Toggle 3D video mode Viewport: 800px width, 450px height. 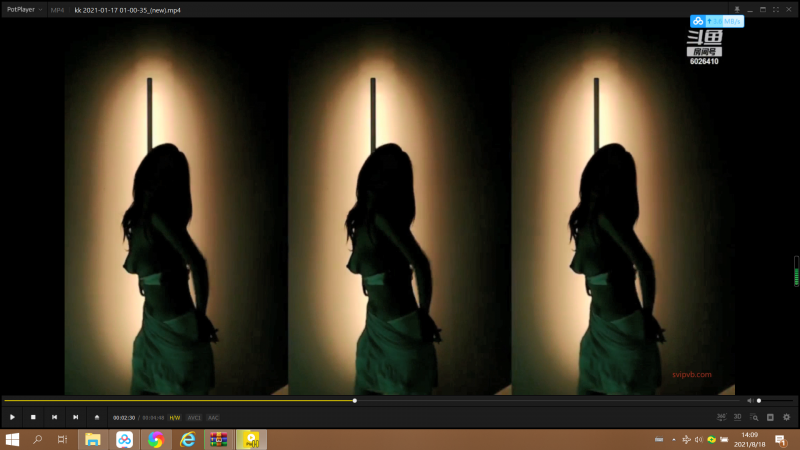coord(738,417)
